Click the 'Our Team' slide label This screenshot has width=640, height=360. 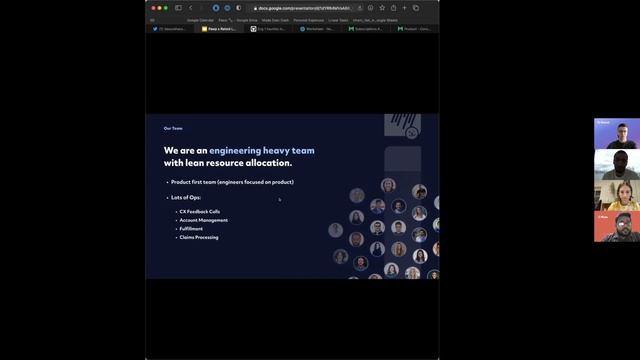click(173, 128)
